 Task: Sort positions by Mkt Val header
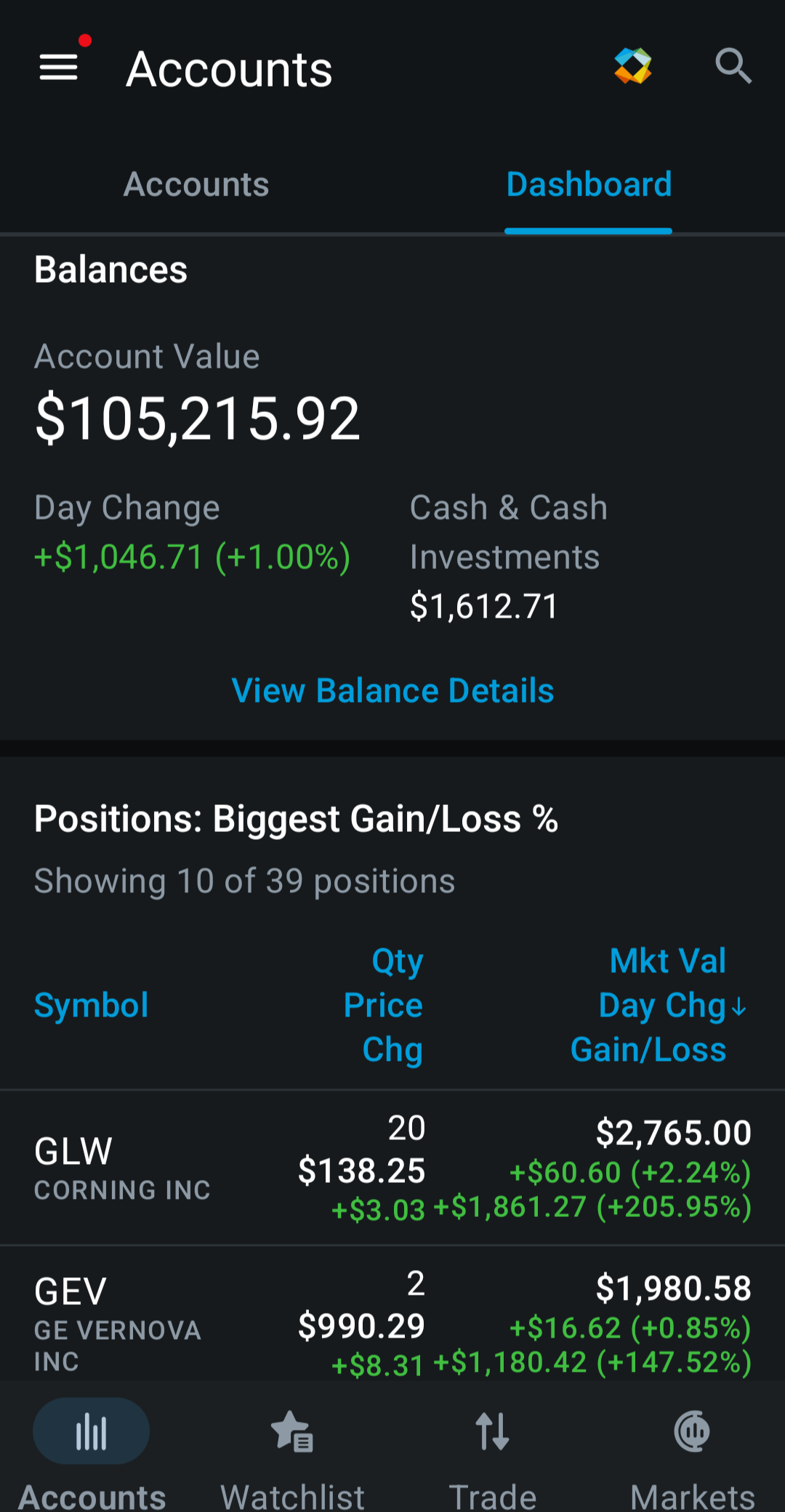[668, 961]
